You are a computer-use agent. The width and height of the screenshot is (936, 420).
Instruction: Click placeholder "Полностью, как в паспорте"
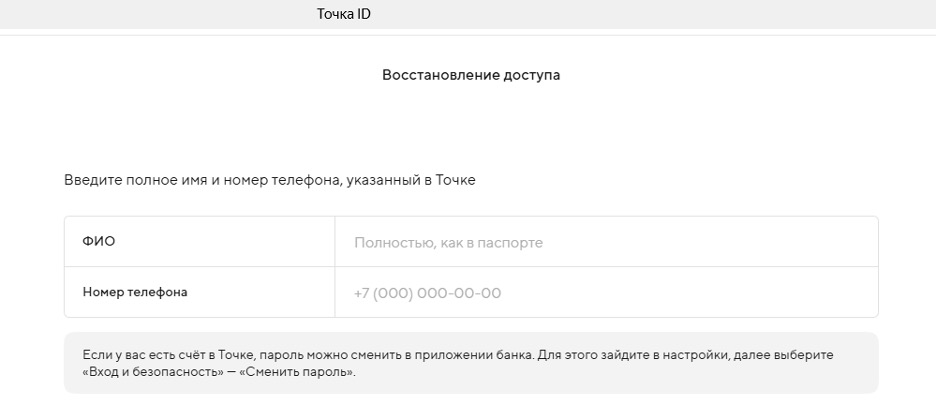[x=448, y=243]
